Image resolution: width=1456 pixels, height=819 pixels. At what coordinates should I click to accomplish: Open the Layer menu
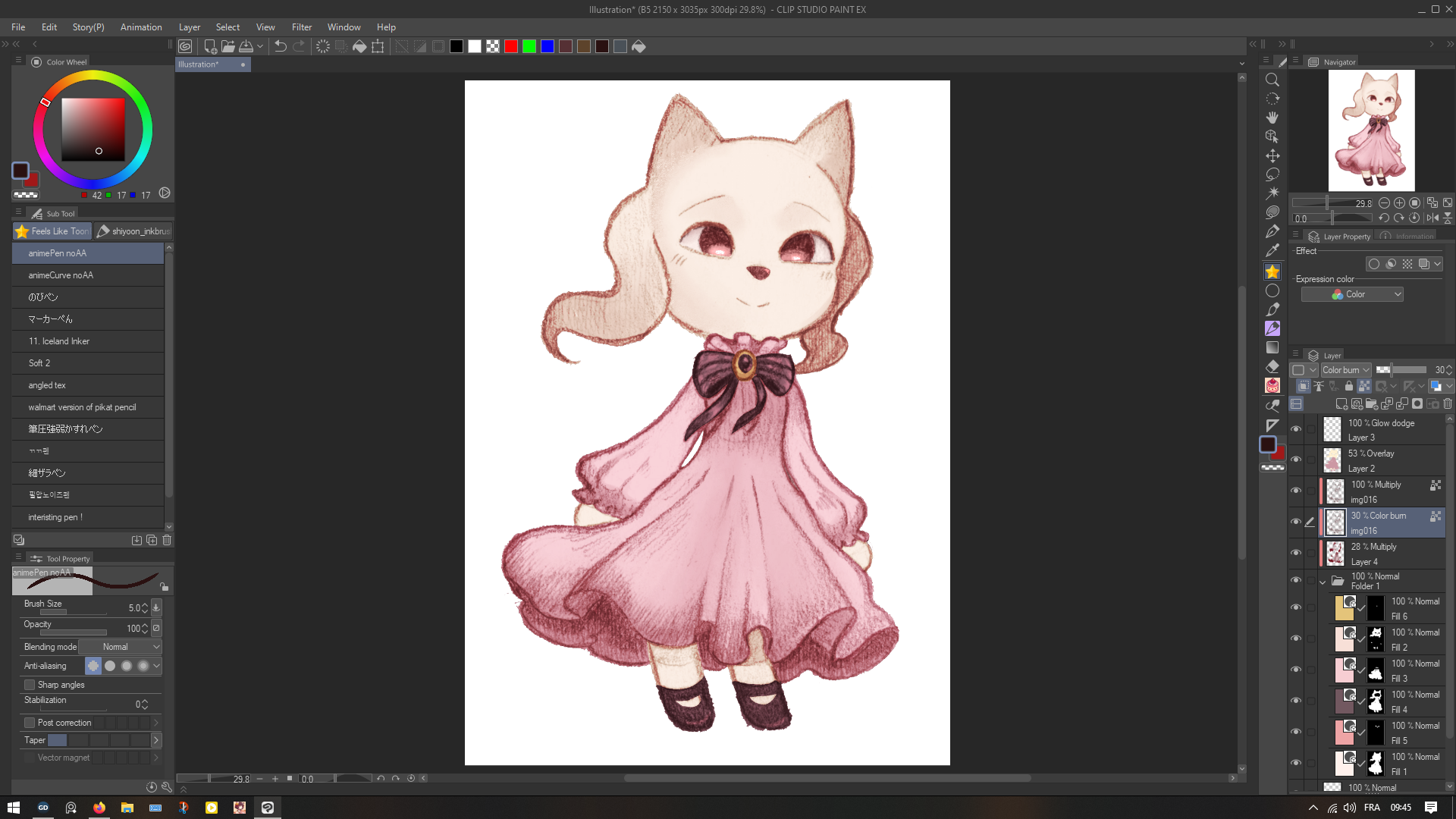[x=190, y=27]
